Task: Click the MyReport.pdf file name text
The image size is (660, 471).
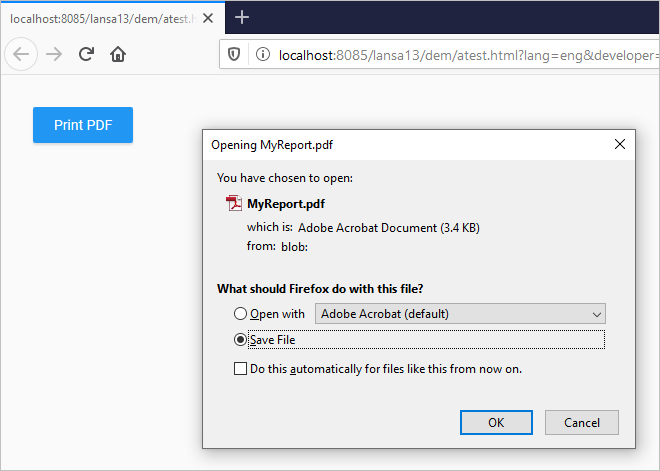Action: click(286, 203)
